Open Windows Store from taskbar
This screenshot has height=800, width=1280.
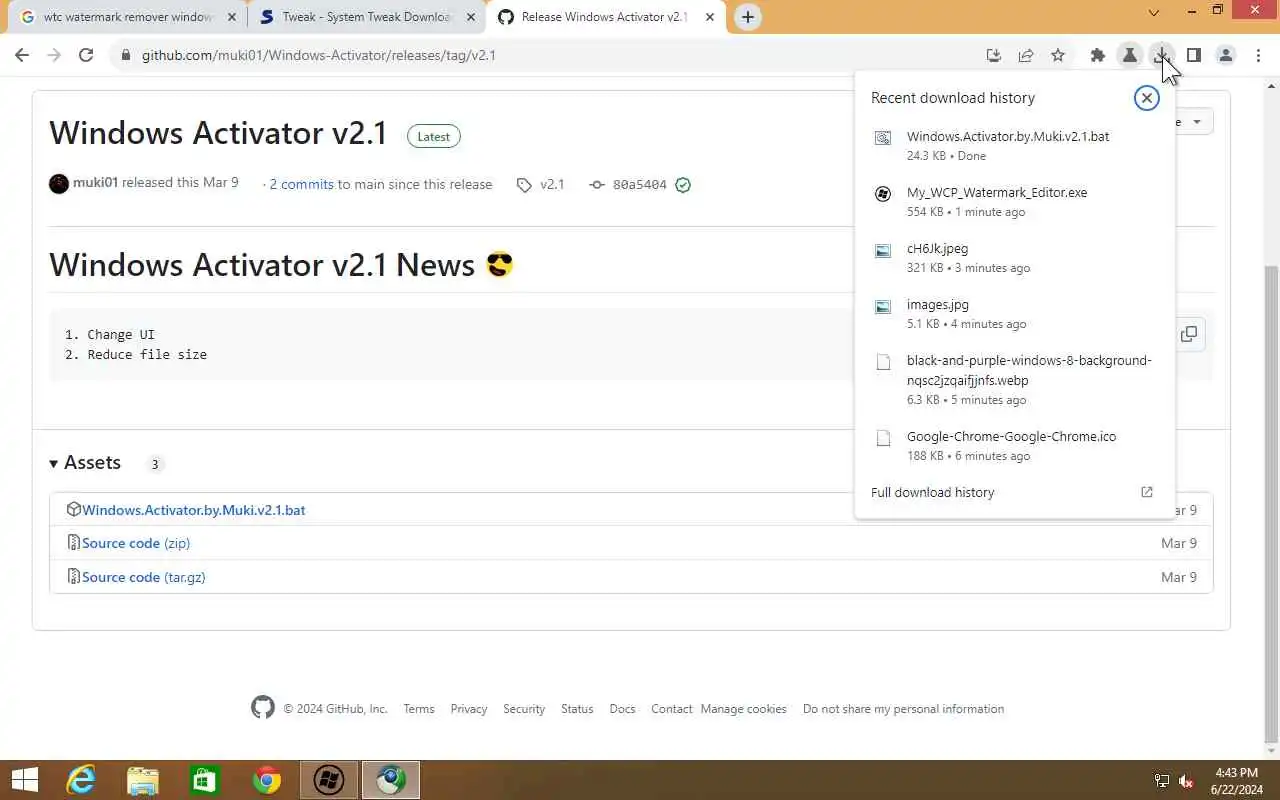[x=205, y=780]
